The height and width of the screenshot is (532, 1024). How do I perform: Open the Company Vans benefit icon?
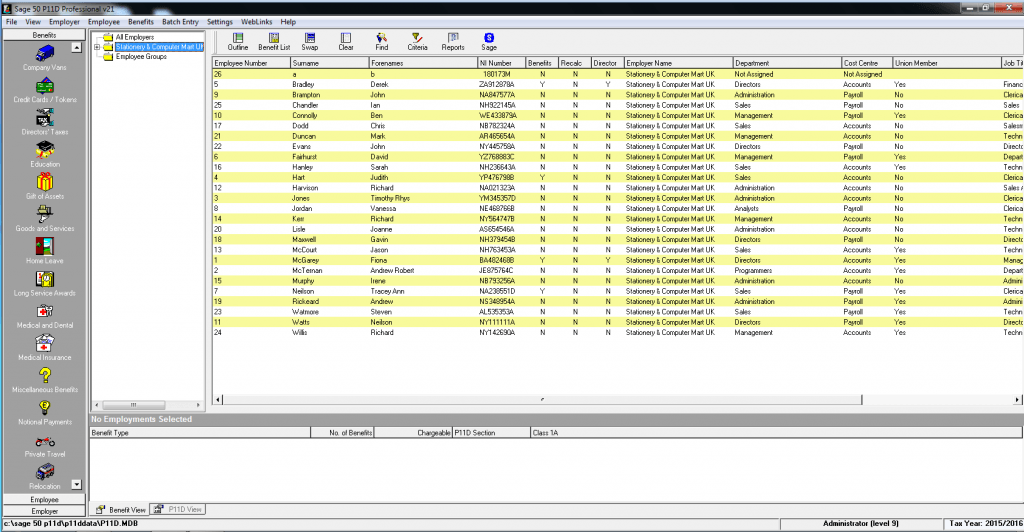(44, 54)
